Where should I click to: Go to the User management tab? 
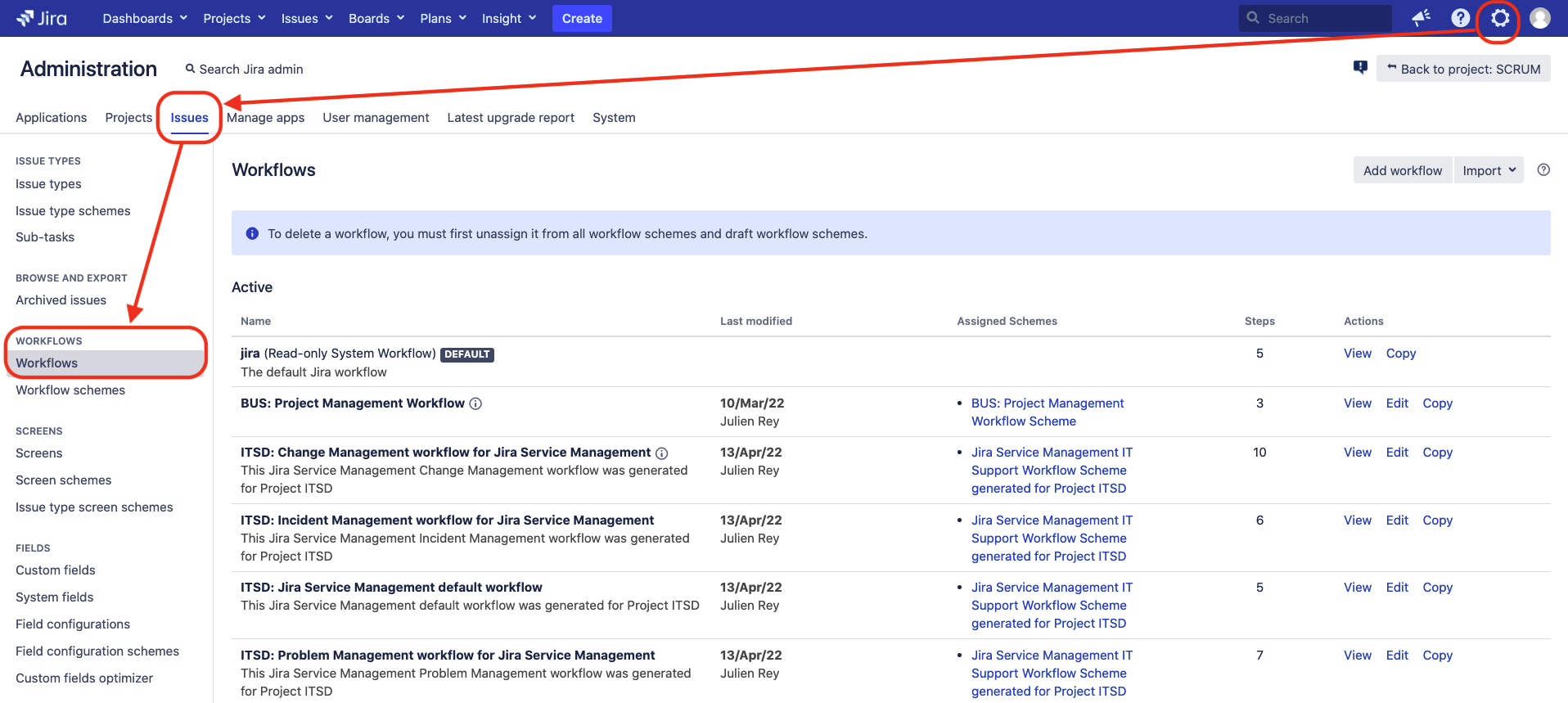(x=376, y=118)
